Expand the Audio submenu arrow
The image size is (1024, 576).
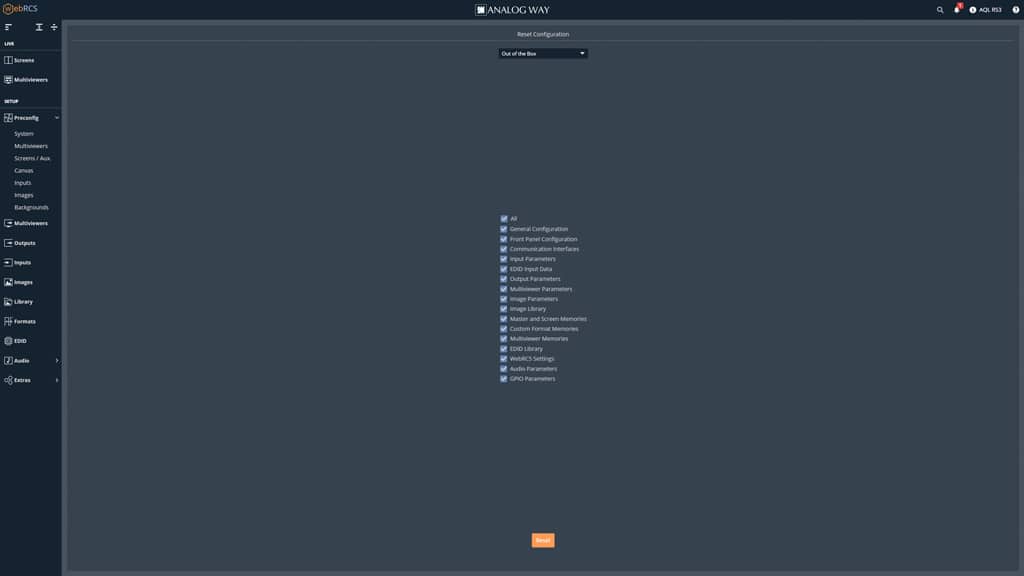tap(57, 361)
